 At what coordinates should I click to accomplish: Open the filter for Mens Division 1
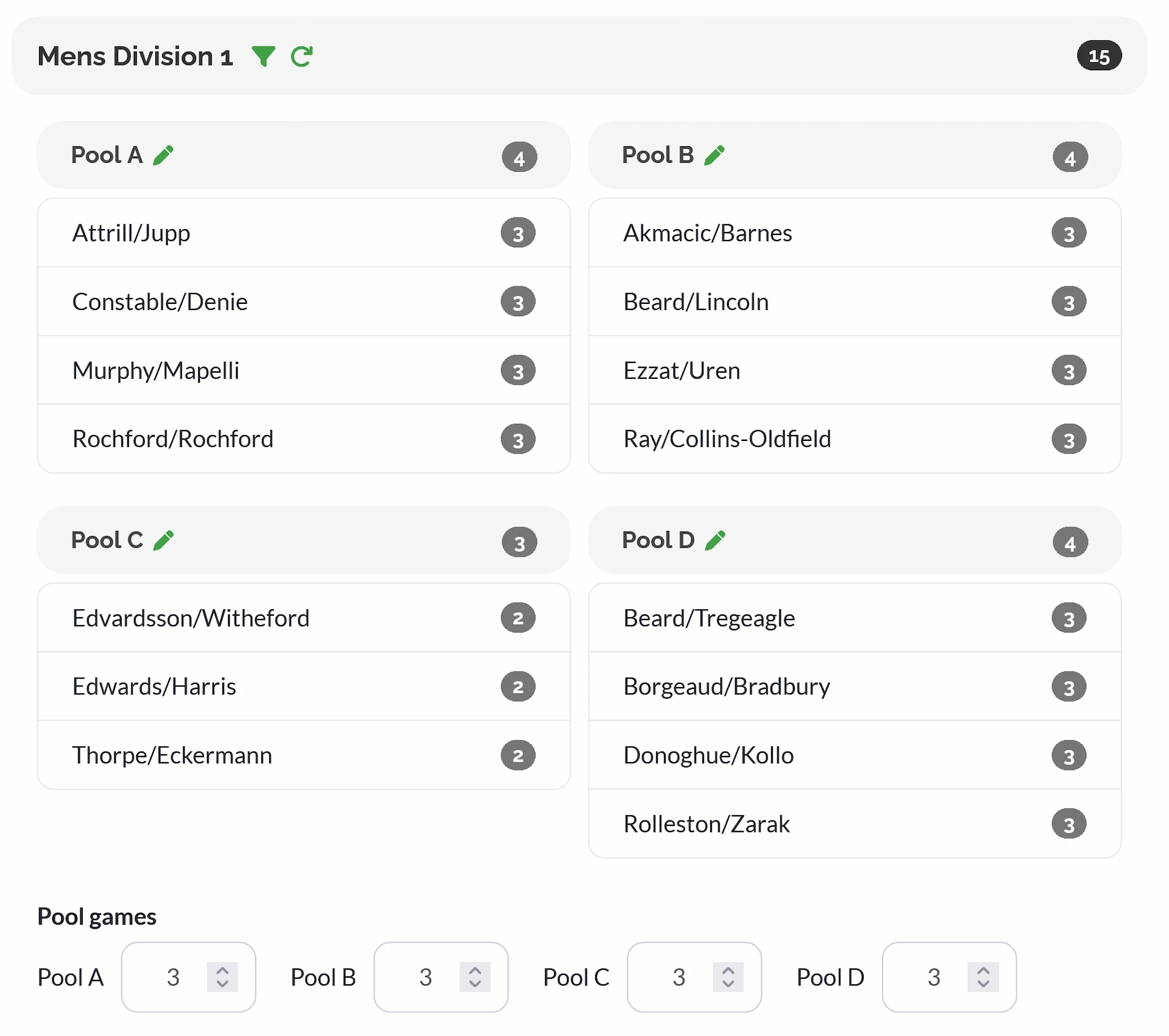[x=263, y=56]
